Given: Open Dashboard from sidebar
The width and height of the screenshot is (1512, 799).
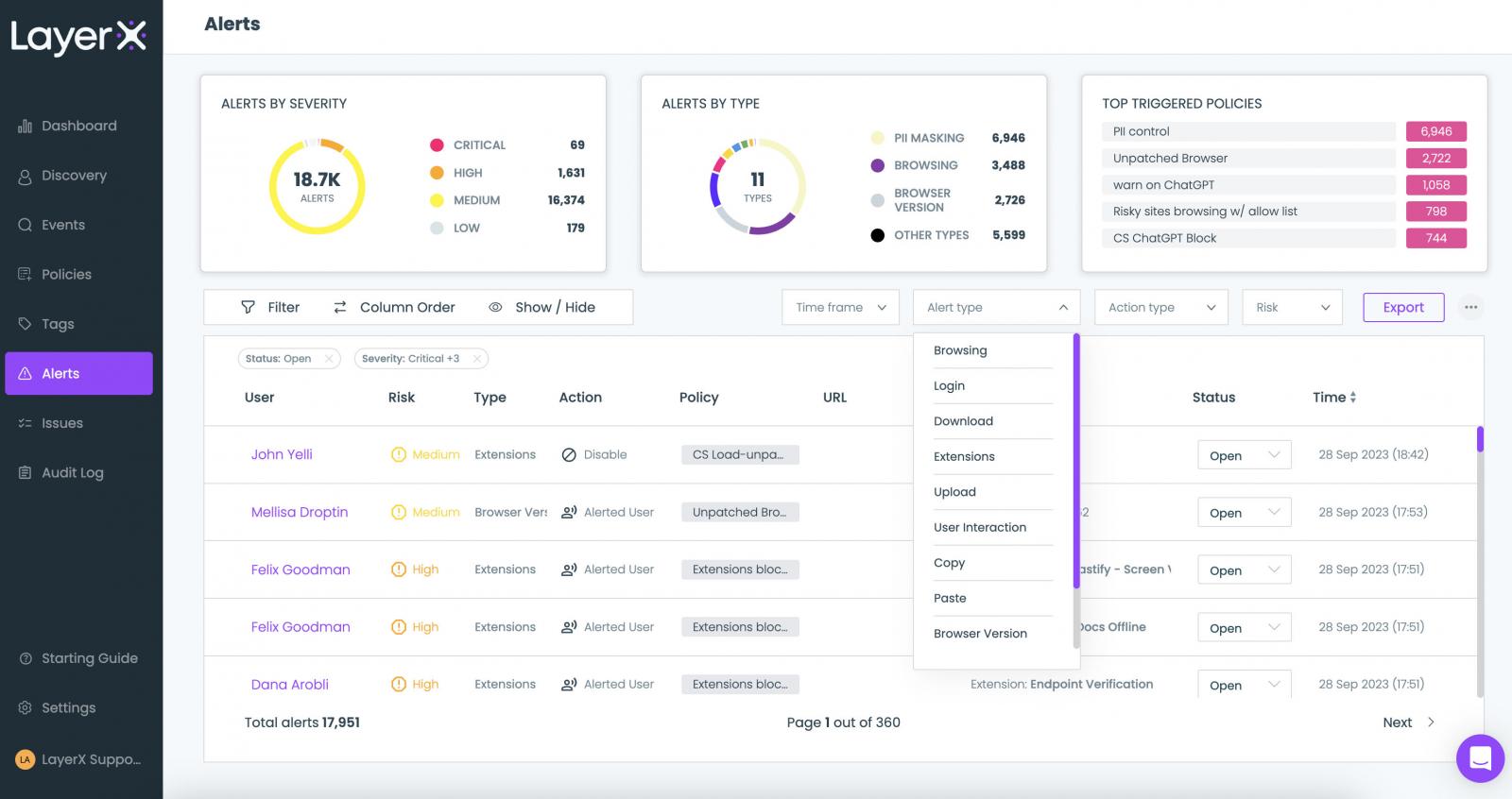Looking at the screenshot, I should click(67, 126).
